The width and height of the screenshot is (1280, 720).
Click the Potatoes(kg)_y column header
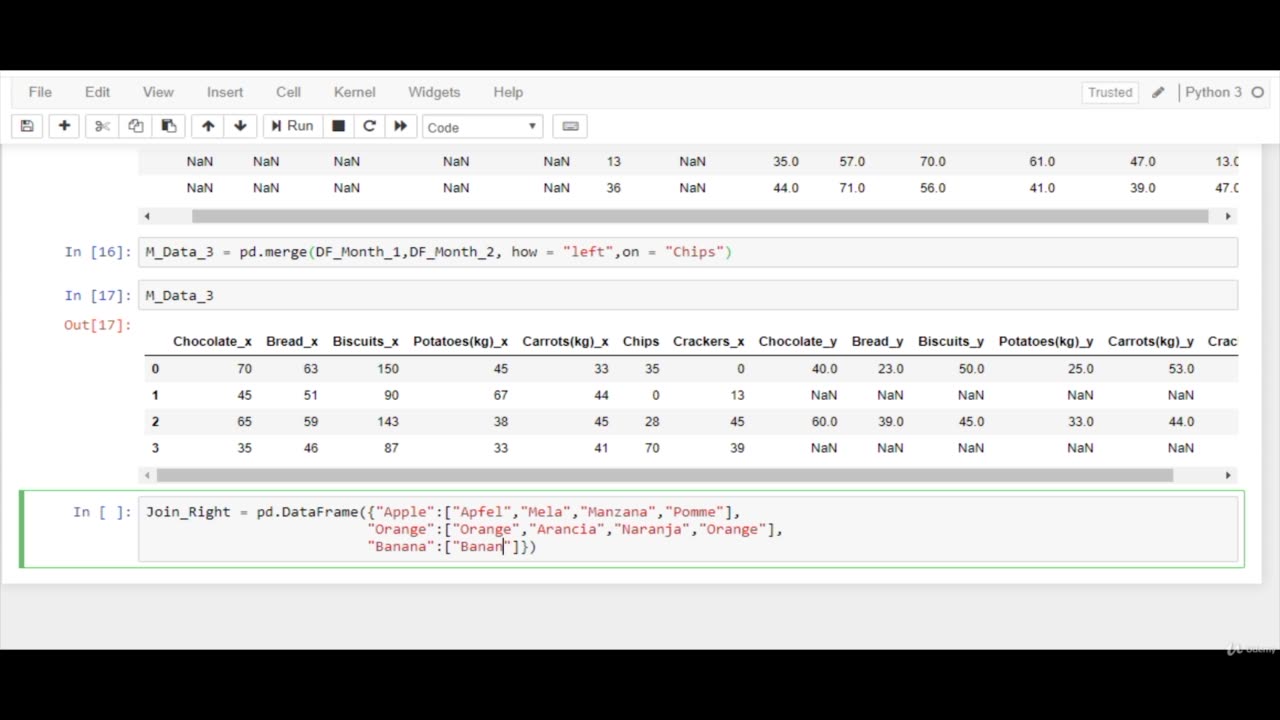(1046, 341)
